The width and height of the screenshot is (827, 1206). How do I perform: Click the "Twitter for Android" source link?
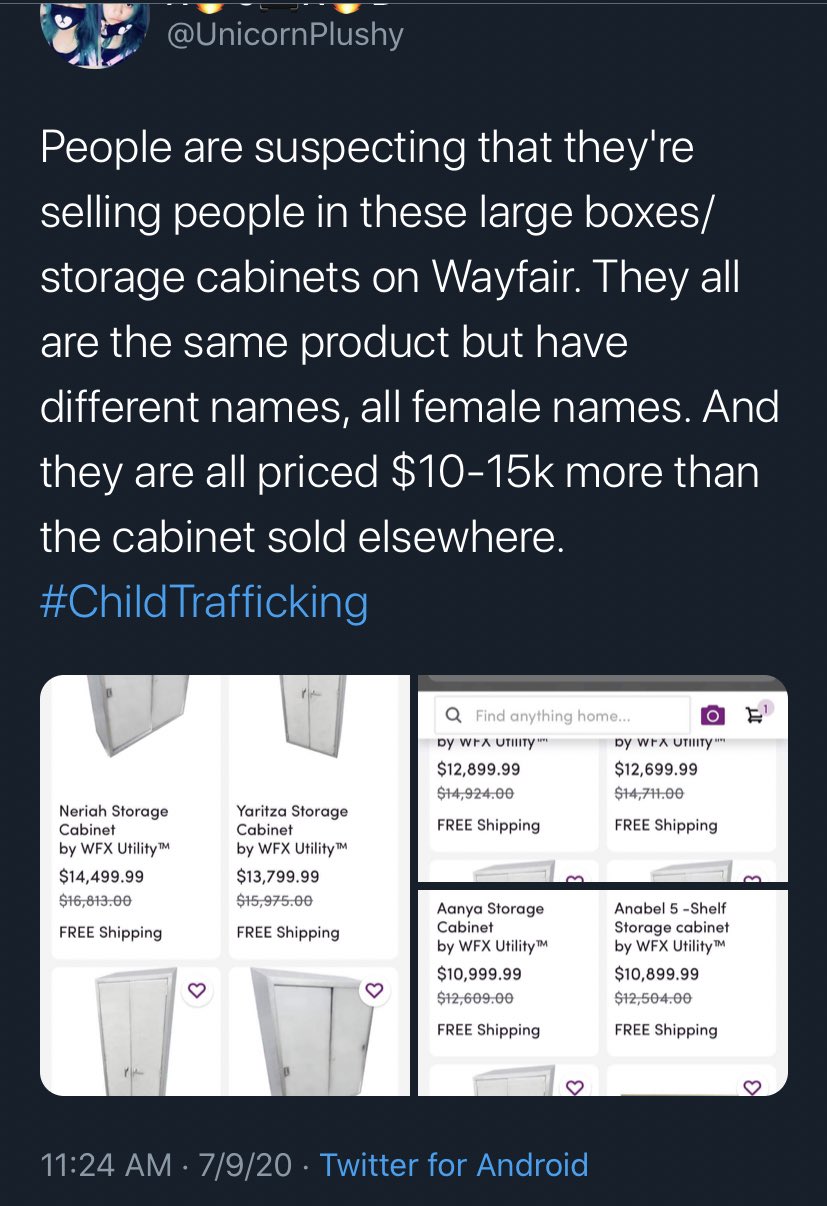pos(453,1165)
